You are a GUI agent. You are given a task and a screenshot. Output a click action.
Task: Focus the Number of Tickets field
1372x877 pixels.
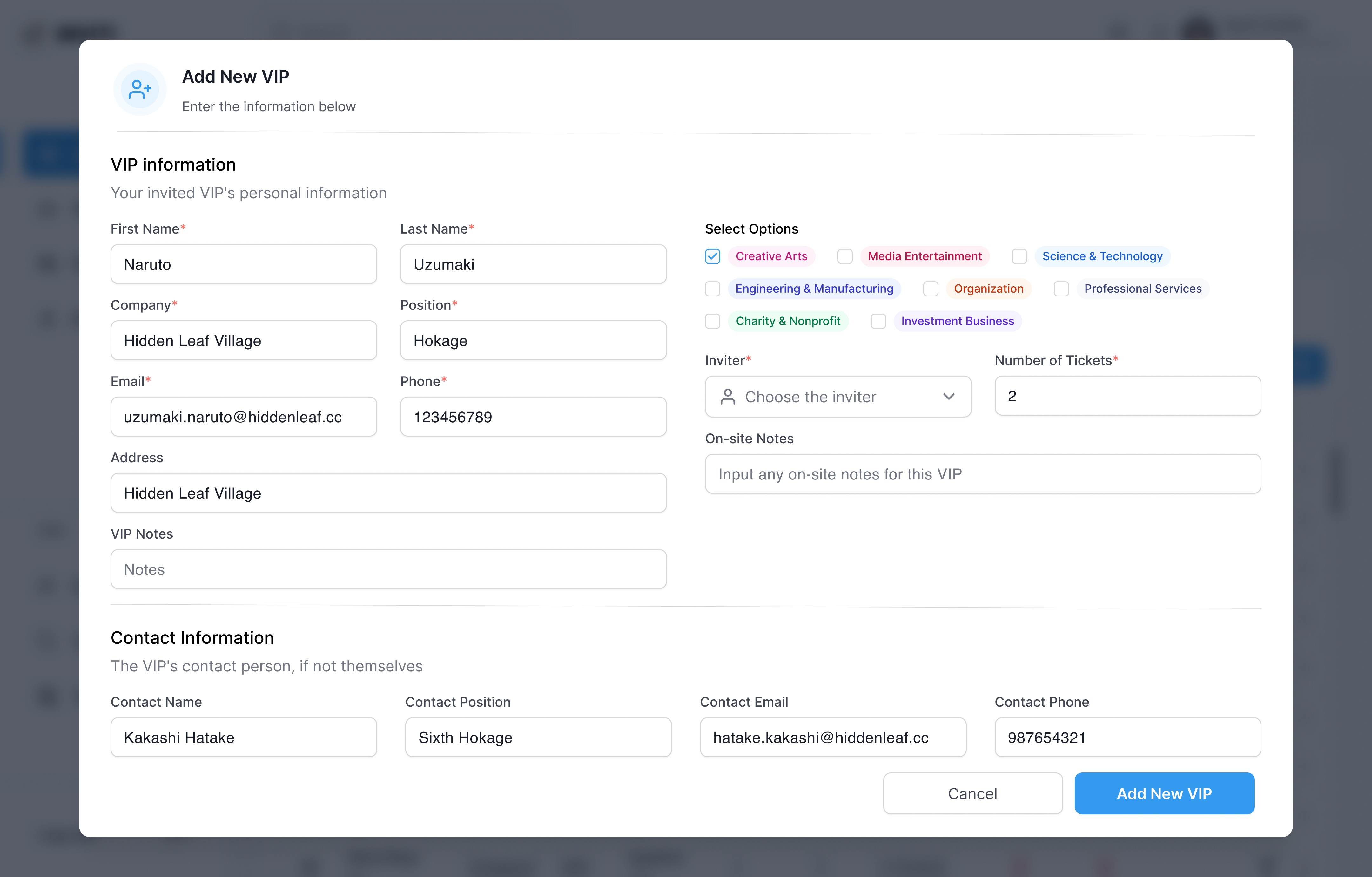coord(1127,396)
